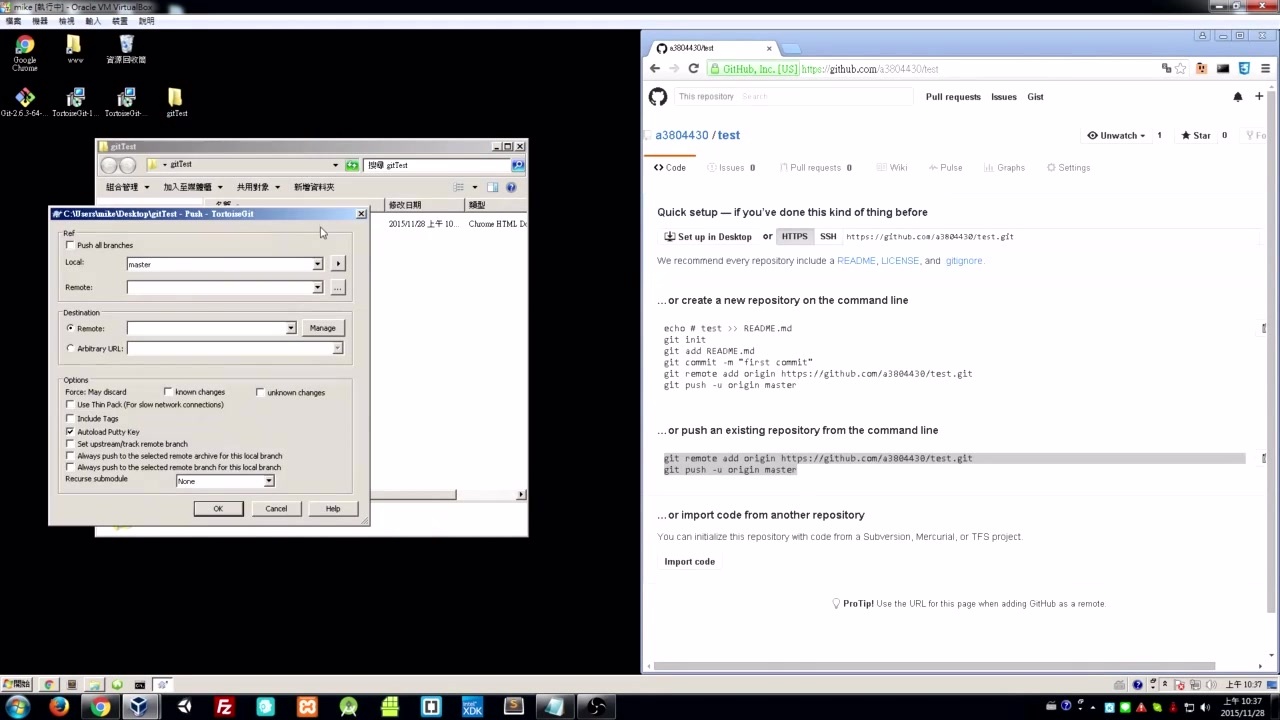The width and height of the screenshot is (1280, 720).
Task: Open Gist in GitHub top navigation
Action: (1035, 97)
